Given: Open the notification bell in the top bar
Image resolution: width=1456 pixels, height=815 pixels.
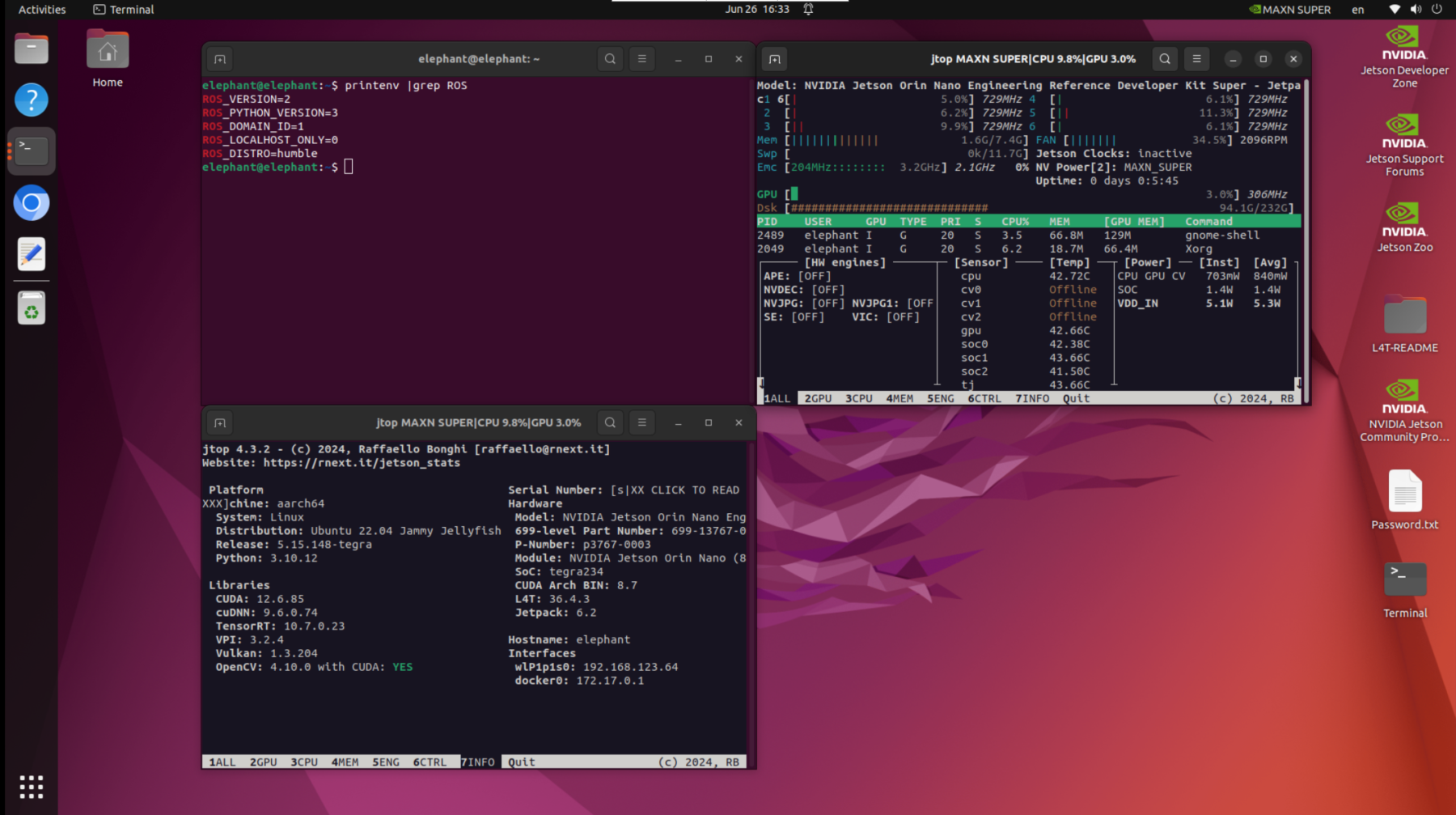Looking at the screenshot, I should click(808, 9).
